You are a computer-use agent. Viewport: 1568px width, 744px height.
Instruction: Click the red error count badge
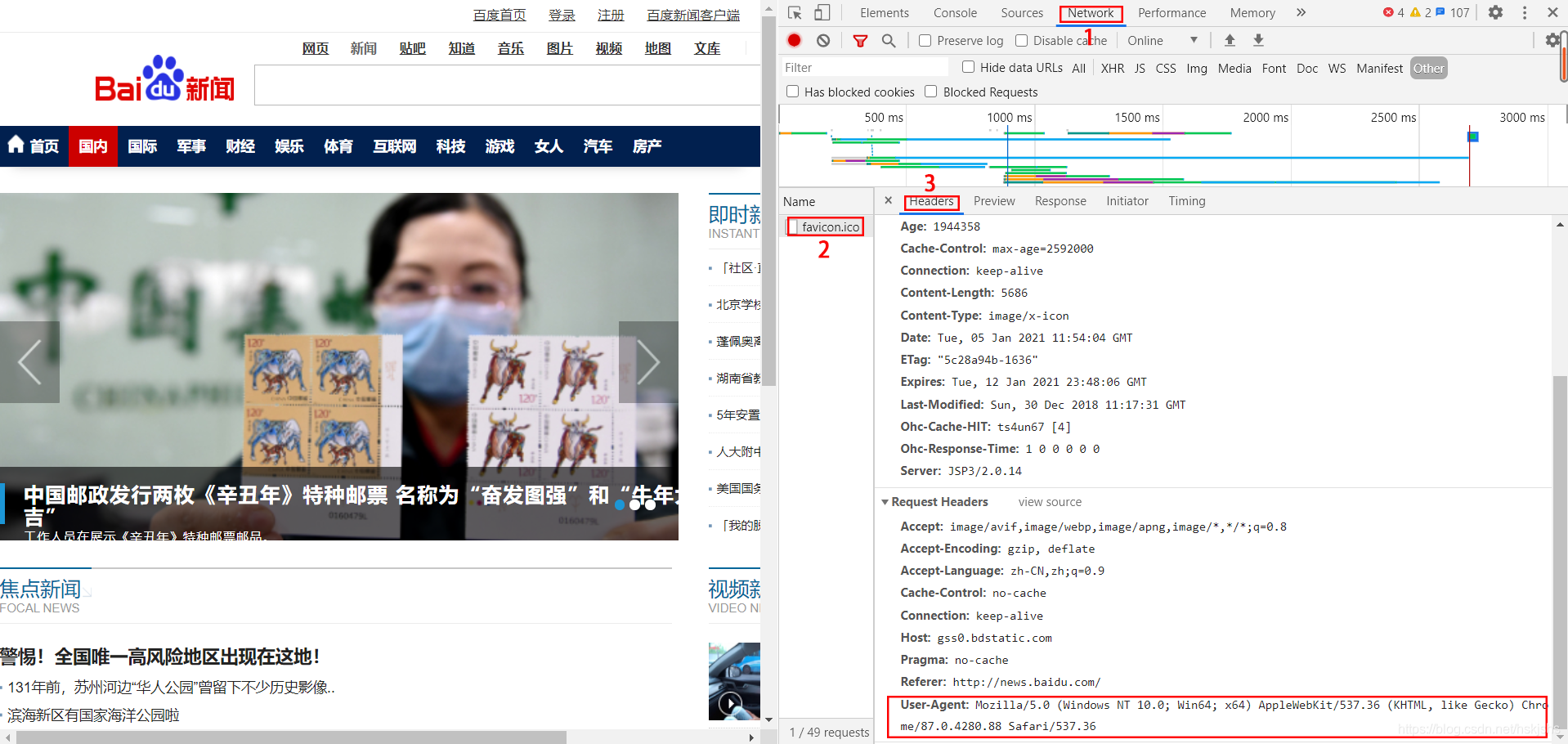[x=1393, y=12]
